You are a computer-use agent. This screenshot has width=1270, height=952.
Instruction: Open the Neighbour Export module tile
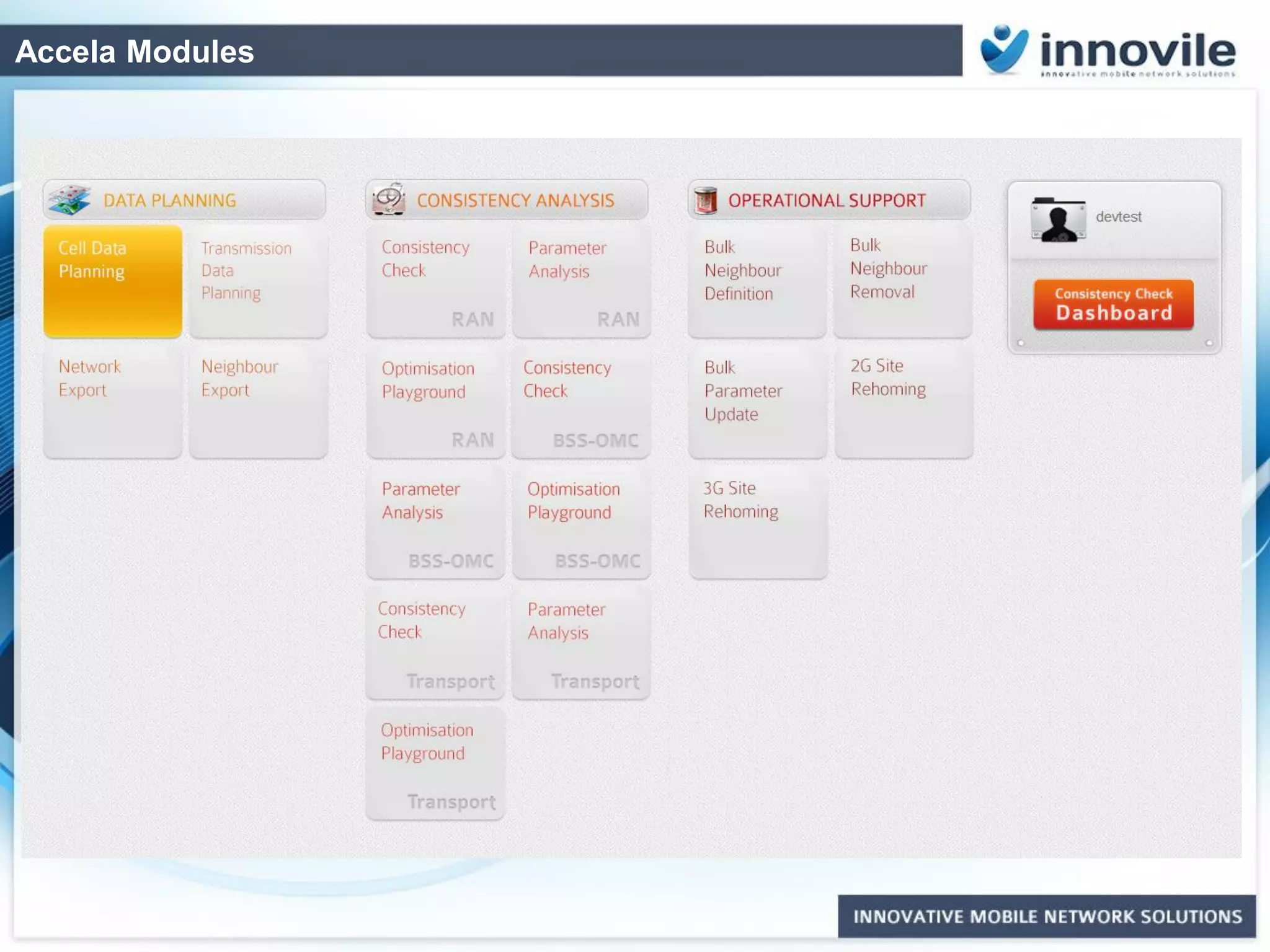(259, 401)
